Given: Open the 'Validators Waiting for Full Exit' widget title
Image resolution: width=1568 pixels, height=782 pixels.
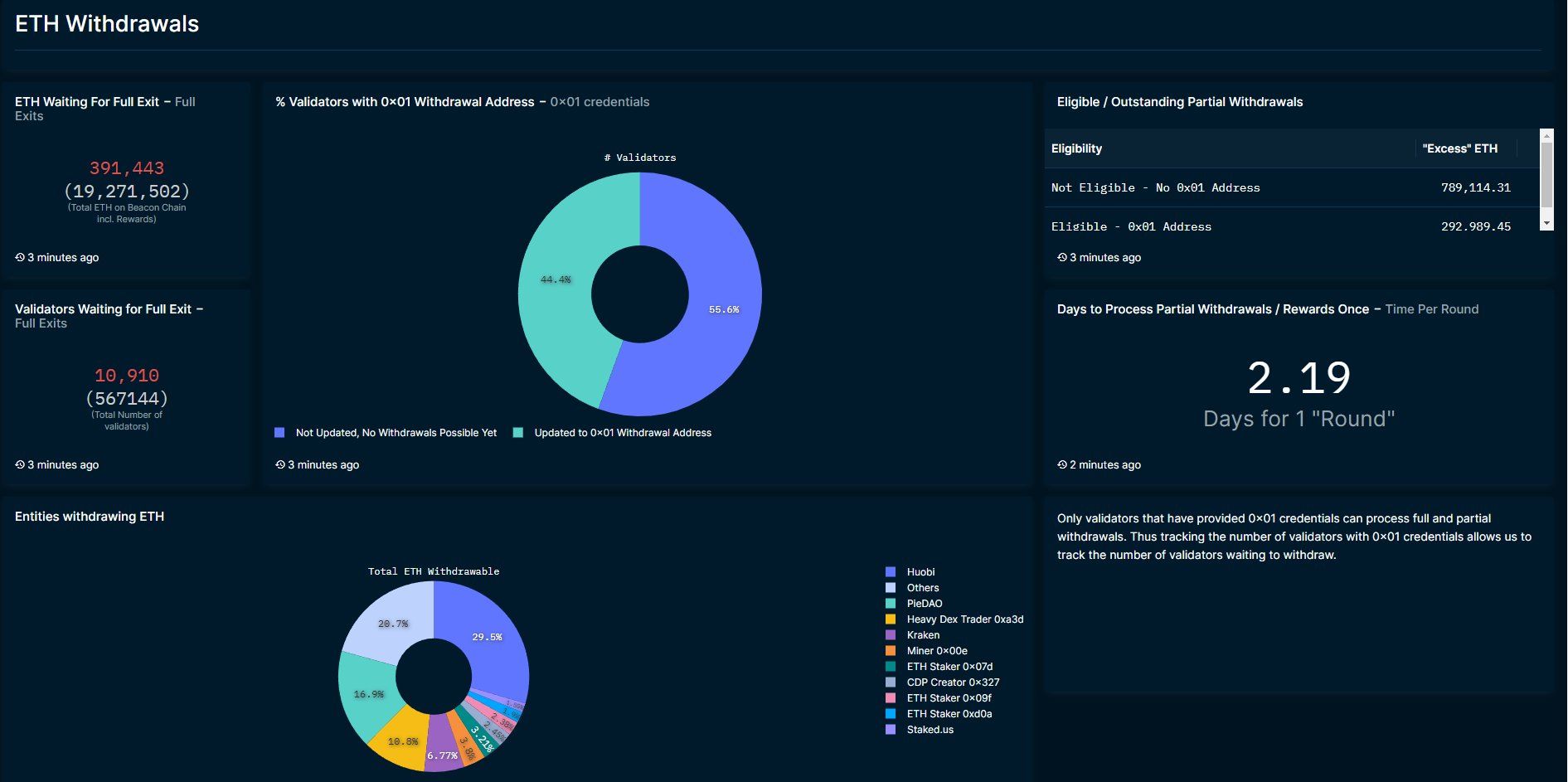Looking at the screenshot, I should pos(103,309).
